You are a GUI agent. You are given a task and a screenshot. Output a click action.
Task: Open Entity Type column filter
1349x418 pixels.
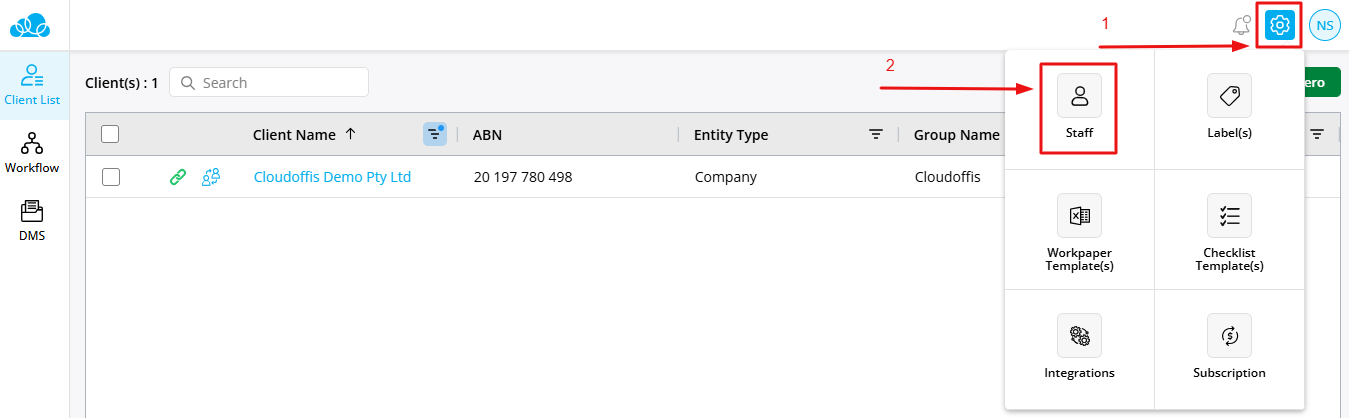876,134
